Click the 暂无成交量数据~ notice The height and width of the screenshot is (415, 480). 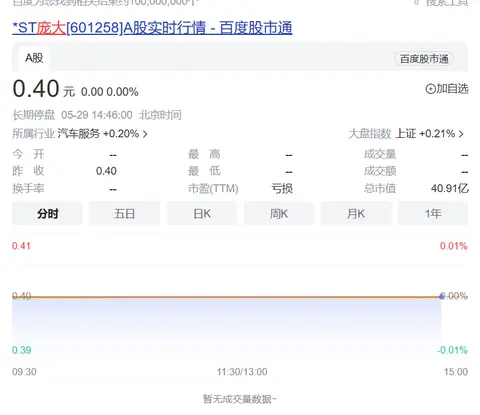click(x=240, y=399)
